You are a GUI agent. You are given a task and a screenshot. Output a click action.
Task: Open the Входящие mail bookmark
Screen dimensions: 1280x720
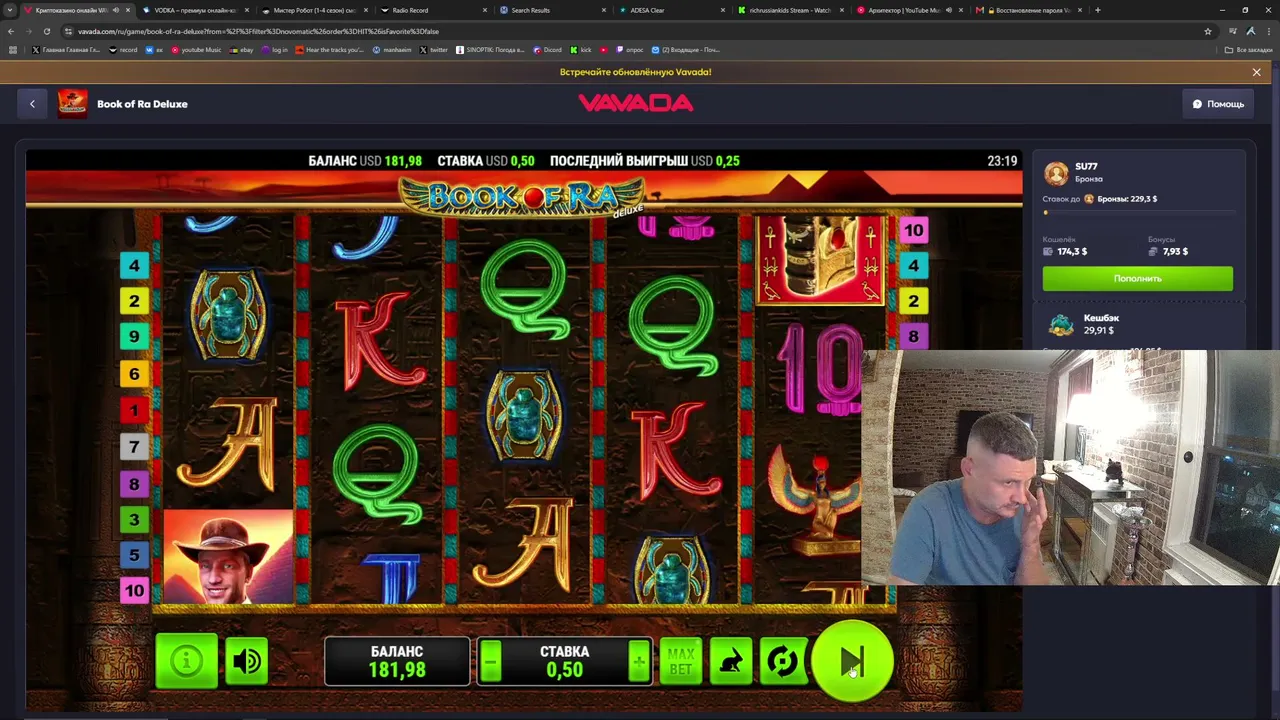click(685, 50)
